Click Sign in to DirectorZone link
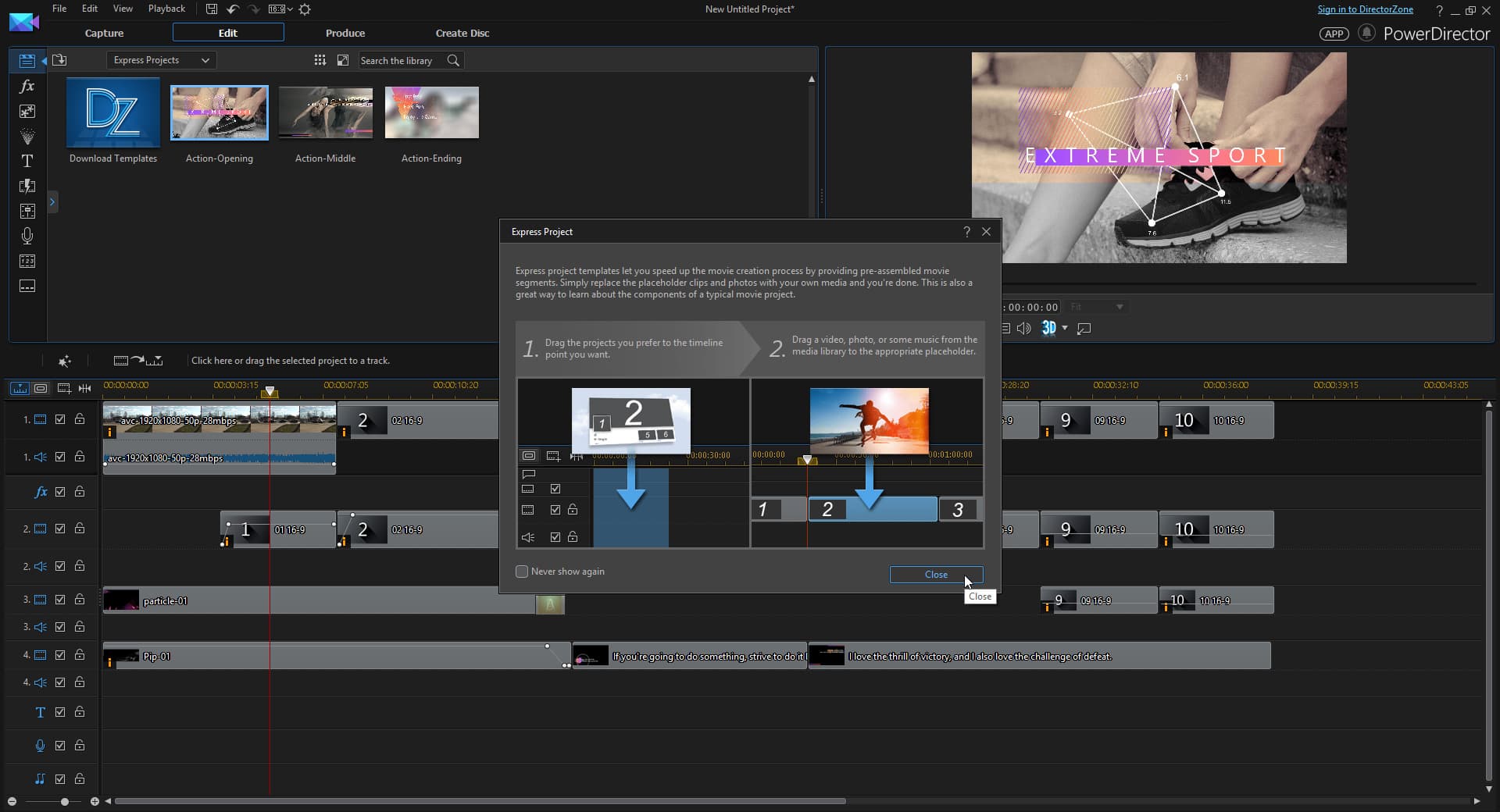This screenshot has width=1500, height=812. (x=1365, y=9)
